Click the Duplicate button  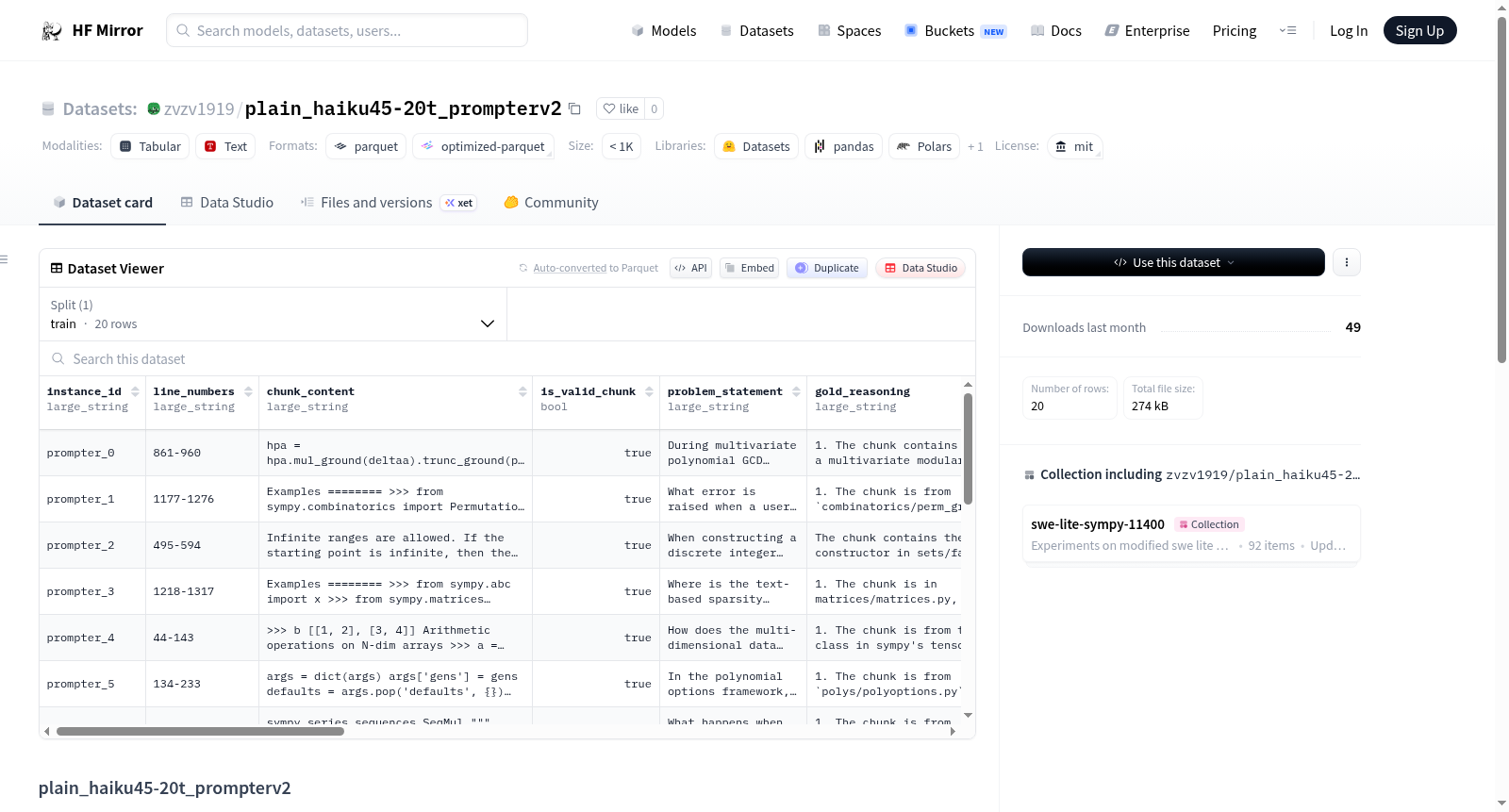(827, 268)
